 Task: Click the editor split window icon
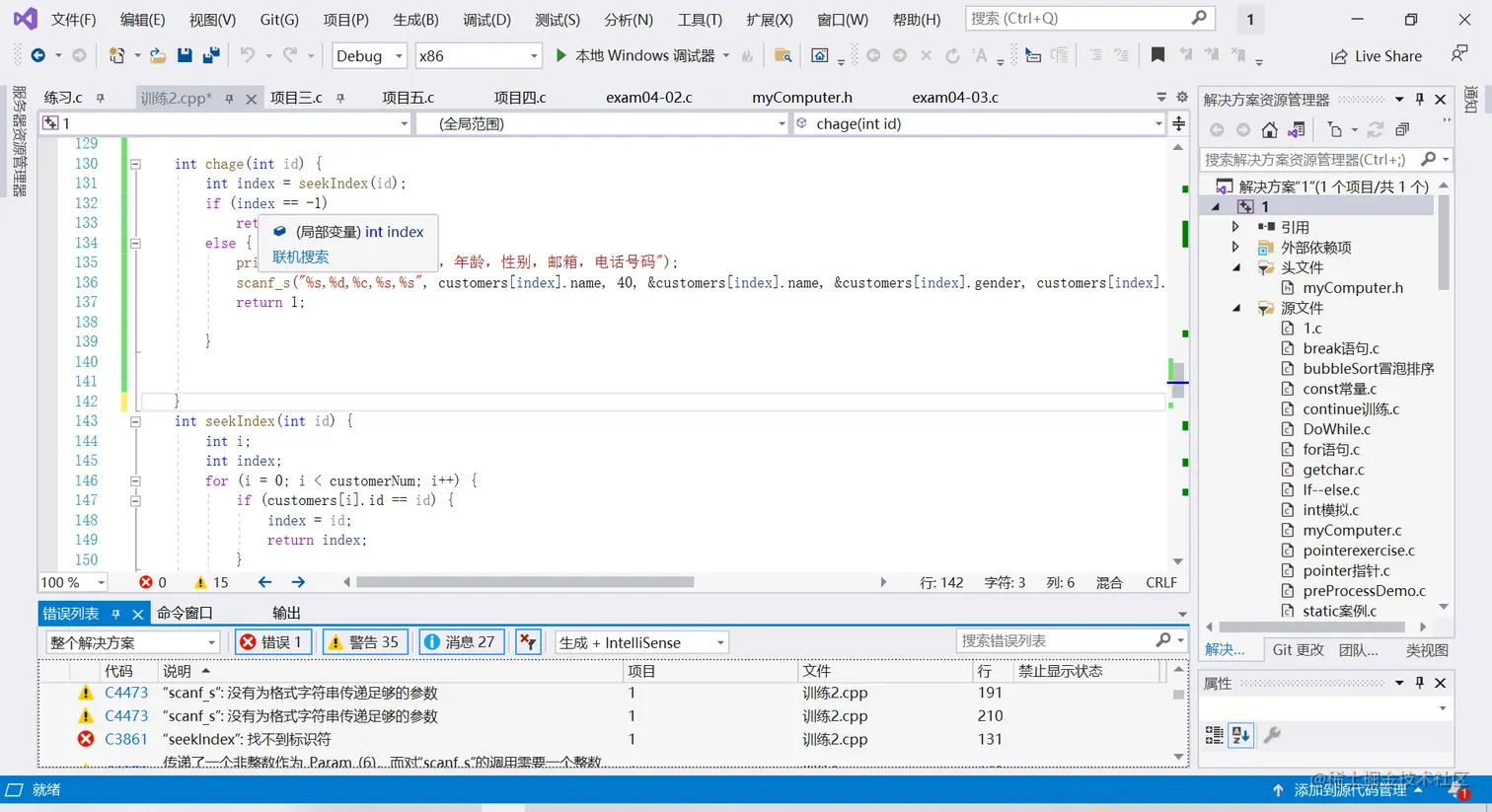click(x=1178, y=123)
